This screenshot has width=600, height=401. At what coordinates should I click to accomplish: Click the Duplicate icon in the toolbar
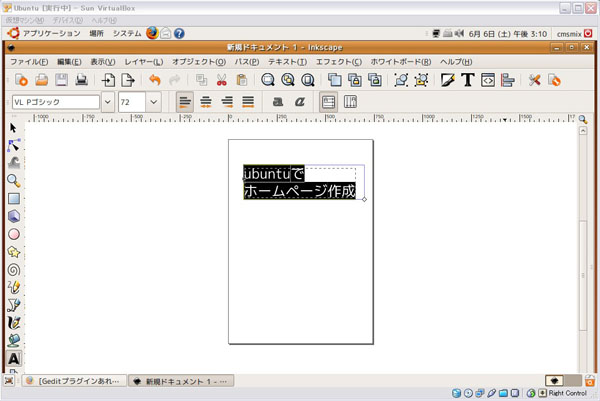click(x=335, y=80)
